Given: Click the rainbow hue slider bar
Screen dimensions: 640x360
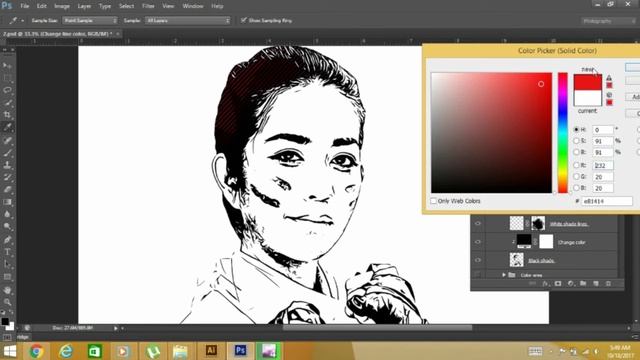Looking at the screenshot, I should pos(563,133).
